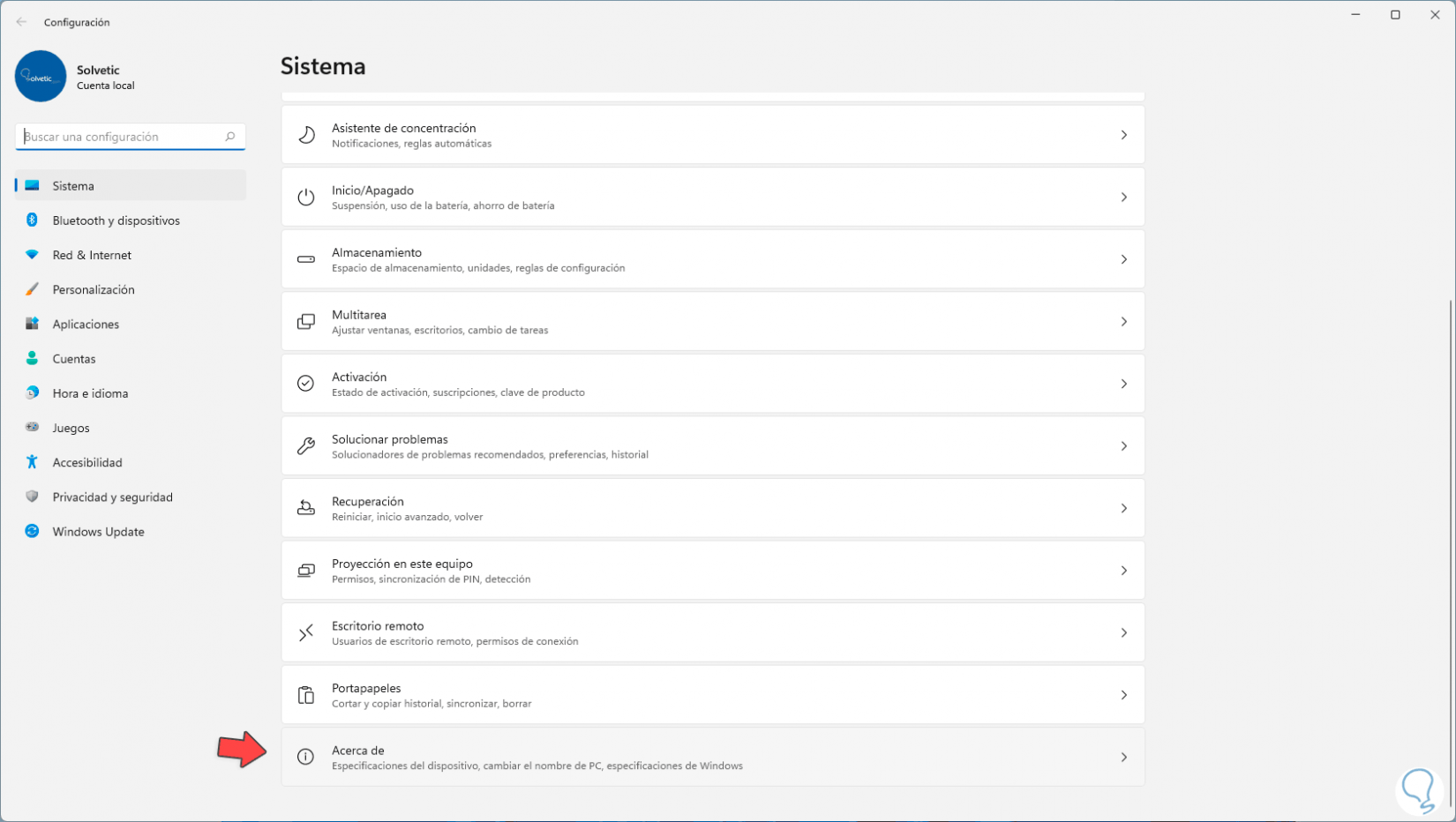This screenshot has width=1456, height=822.
Task: Click the Solucionar problemas wrench icon
Action: tap(306, 446)
